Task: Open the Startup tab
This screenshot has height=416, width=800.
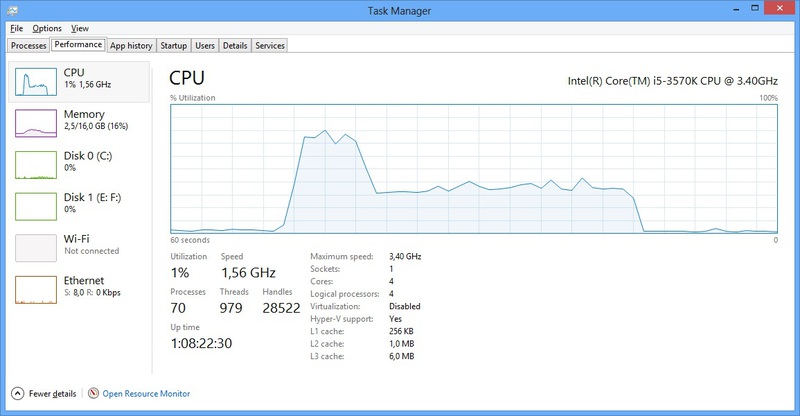Action: coord(173,45)
